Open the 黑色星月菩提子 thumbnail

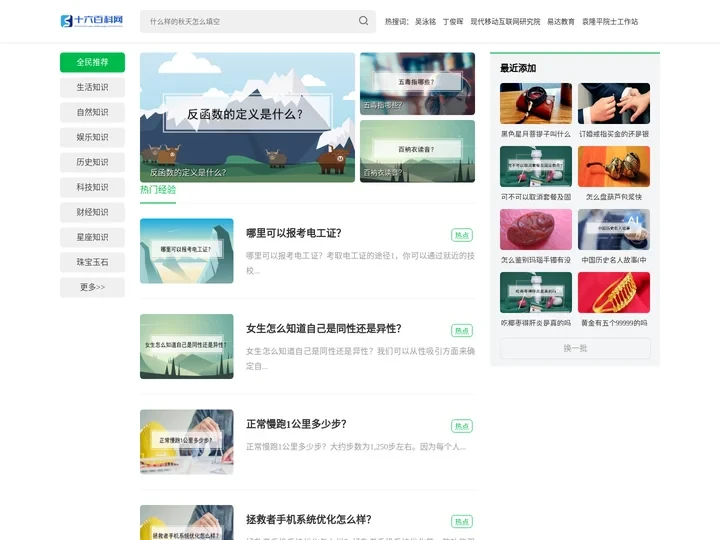click(536, 103)
